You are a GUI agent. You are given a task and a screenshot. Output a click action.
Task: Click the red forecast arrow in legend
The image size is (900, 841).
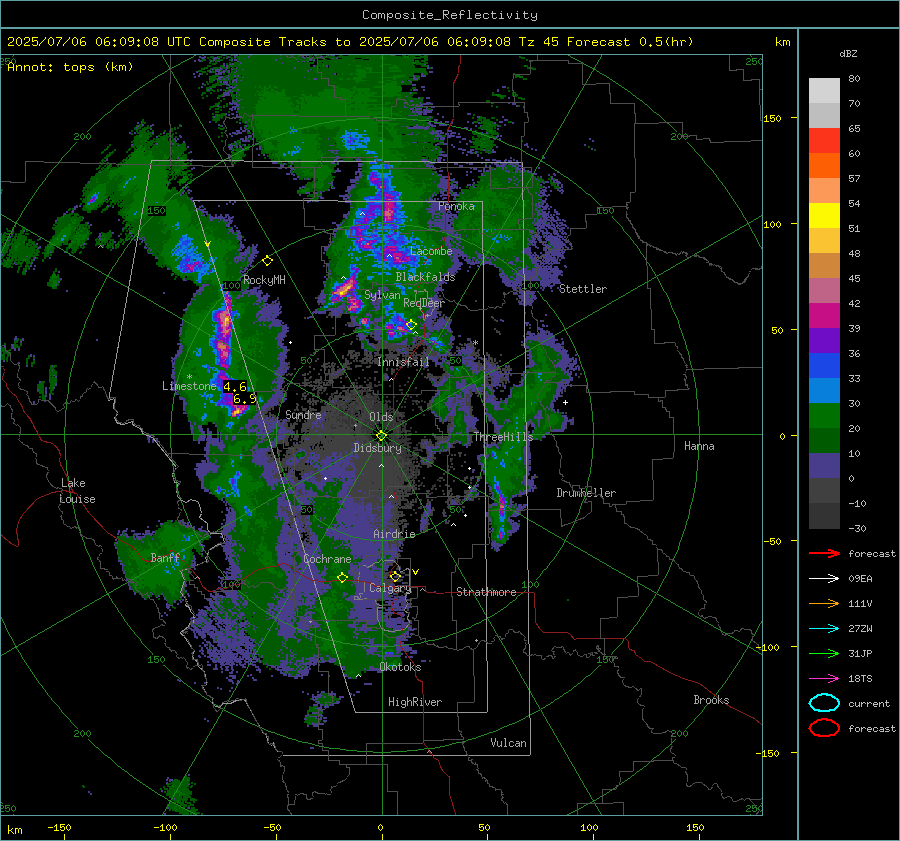(x=824, y=553)
